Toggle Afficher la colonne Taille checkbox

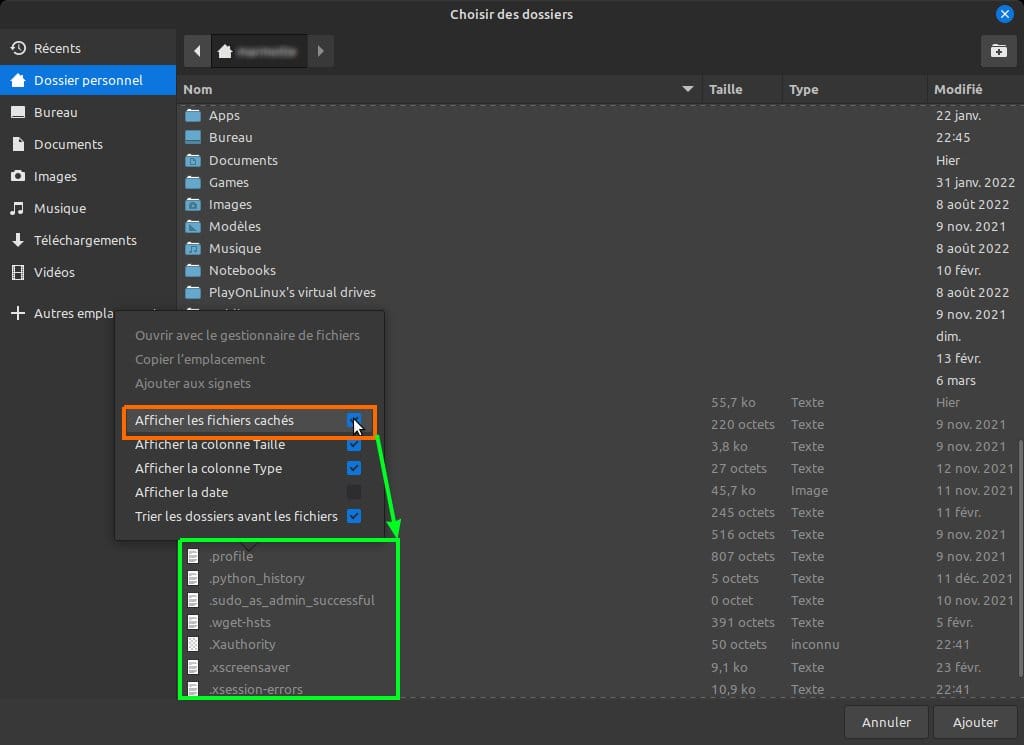click(x=354, y=445)
